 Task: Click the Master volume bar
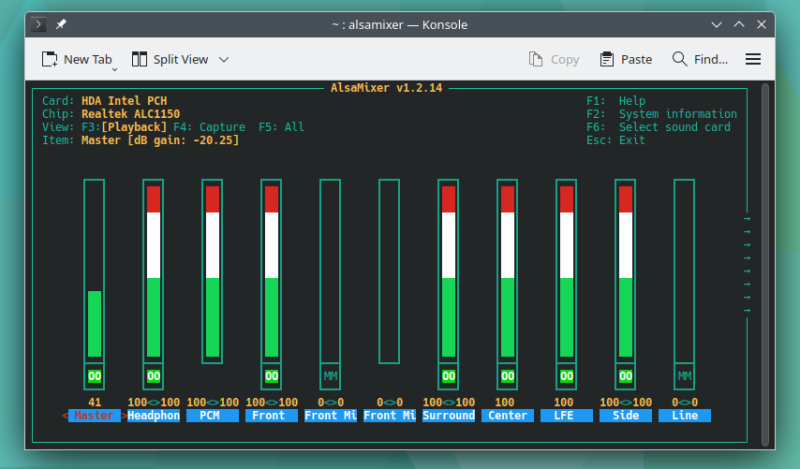coord(94,270)
